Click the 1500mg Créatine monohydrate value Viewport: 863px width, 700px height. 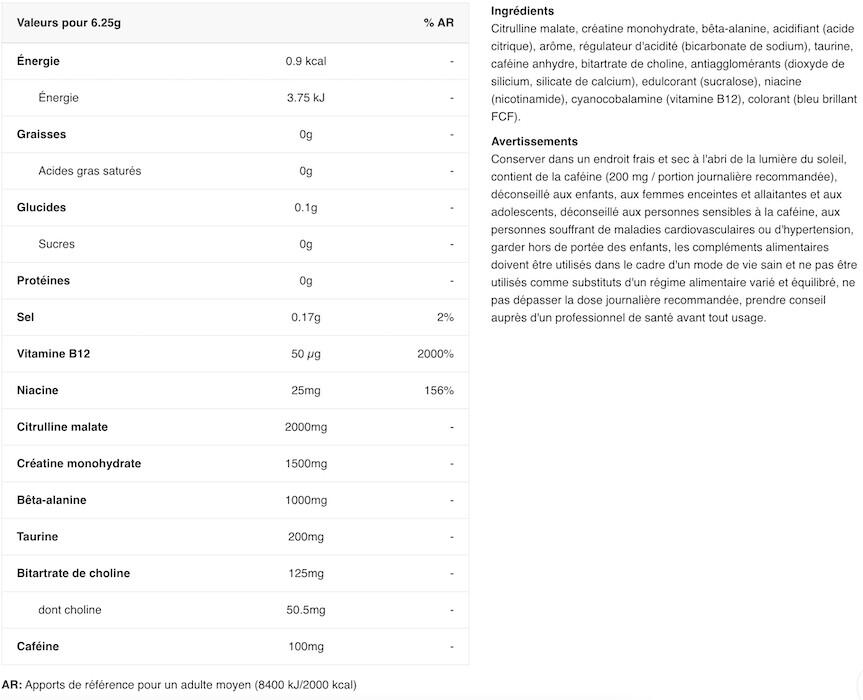coord(306,464)
